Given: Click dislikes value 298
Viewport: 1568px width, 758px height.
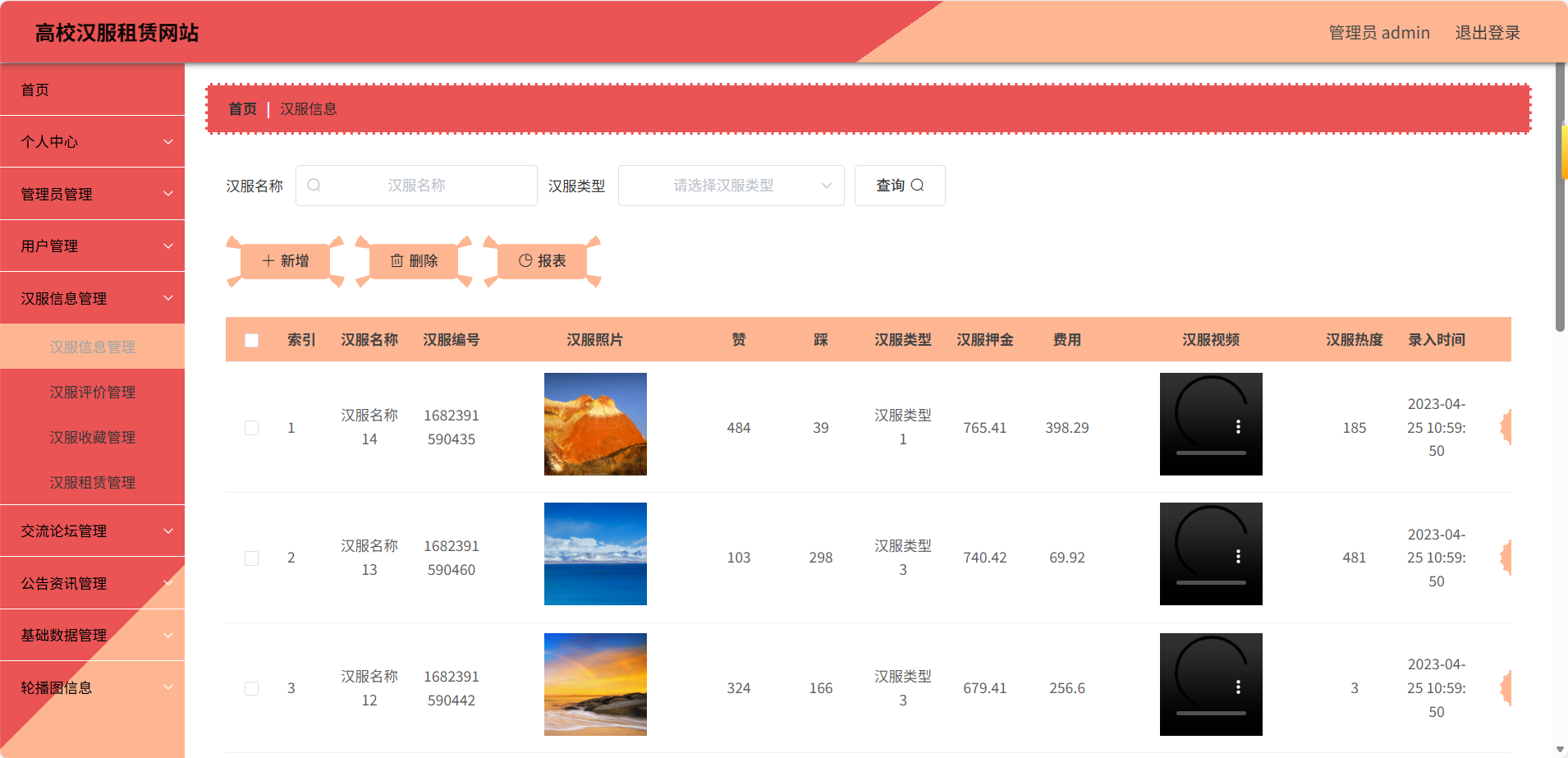Looking at the screenshot, I should (821, 558).
